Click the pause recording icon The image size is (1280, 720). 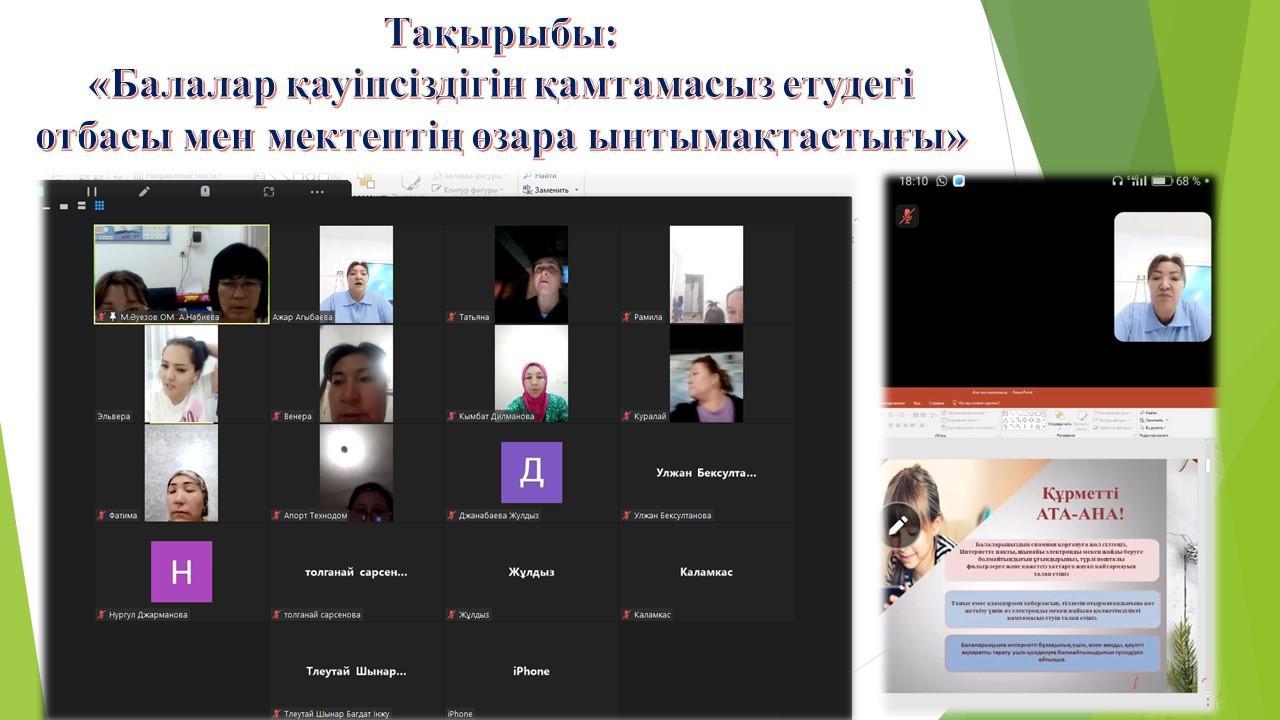pyautogui.click(x=92, y=191)
